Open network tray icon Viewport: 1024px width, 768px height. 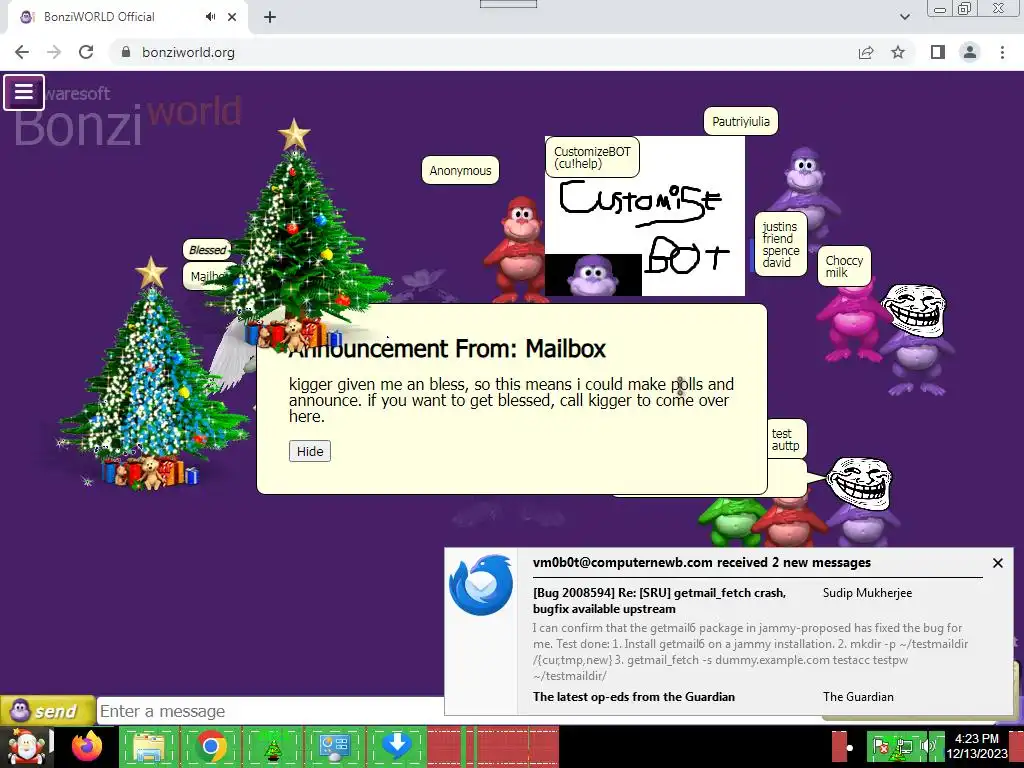point(905,746)
